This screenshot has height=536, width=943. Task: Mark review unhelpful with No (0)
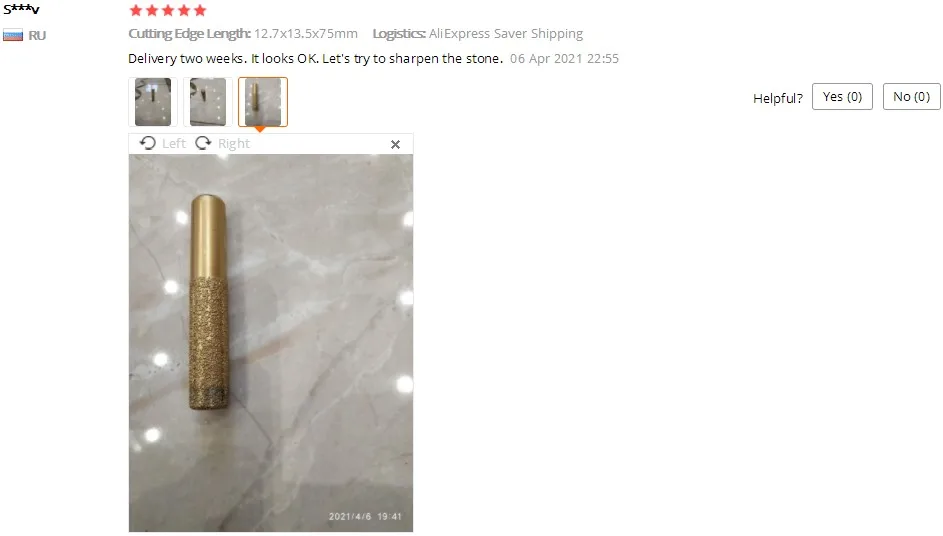[911, 97]
